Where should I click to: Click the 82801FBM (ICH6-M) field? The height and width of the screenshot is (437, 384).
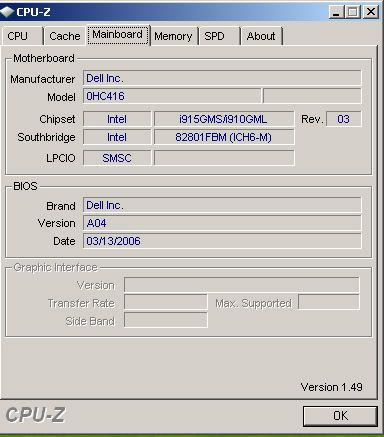tap(224, 137)
